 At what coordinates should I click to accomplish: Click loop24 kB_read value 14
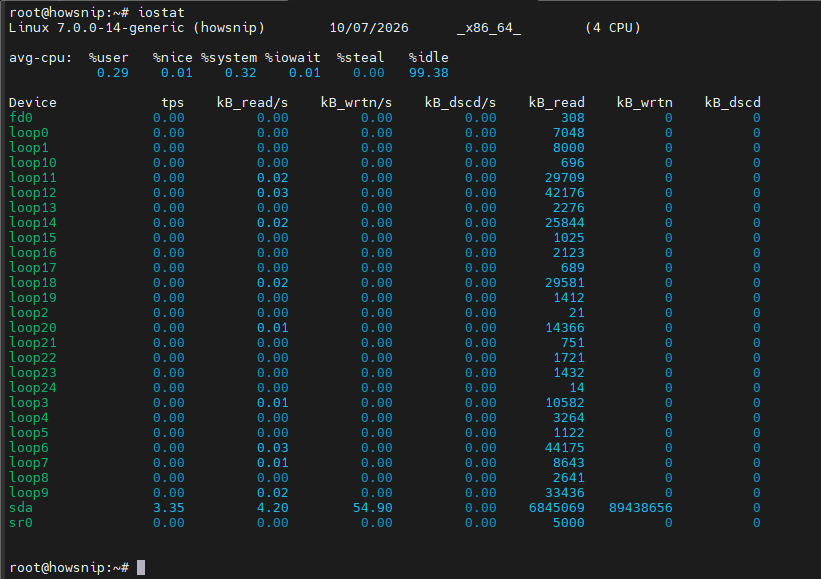click(576, 388)
